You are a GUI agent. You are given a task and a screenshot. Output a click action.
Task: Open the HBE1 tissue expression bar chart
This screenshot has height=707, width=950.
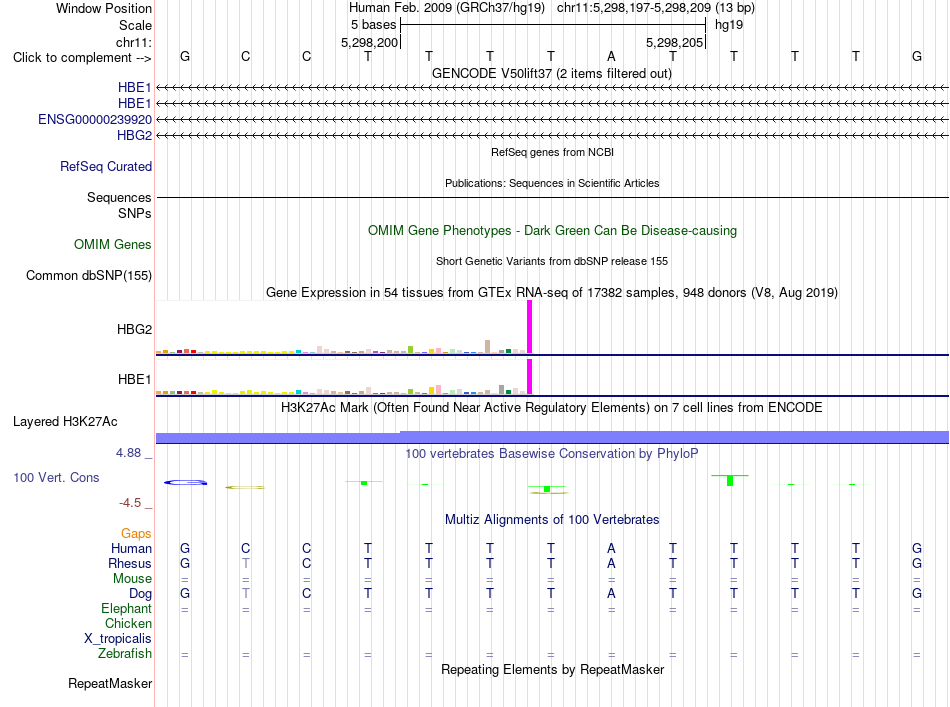[x=344, y=377]
